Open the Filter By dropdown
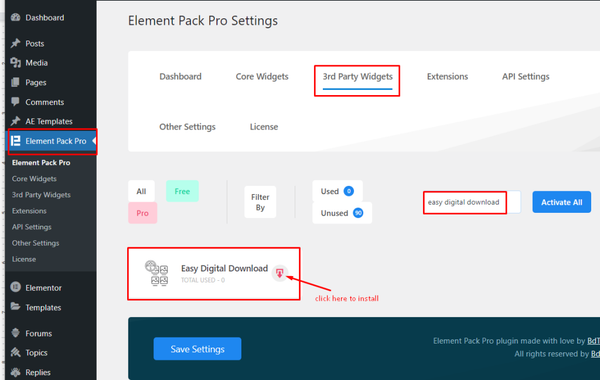Viewport: 600px width, 380px height. pos(260,202)
